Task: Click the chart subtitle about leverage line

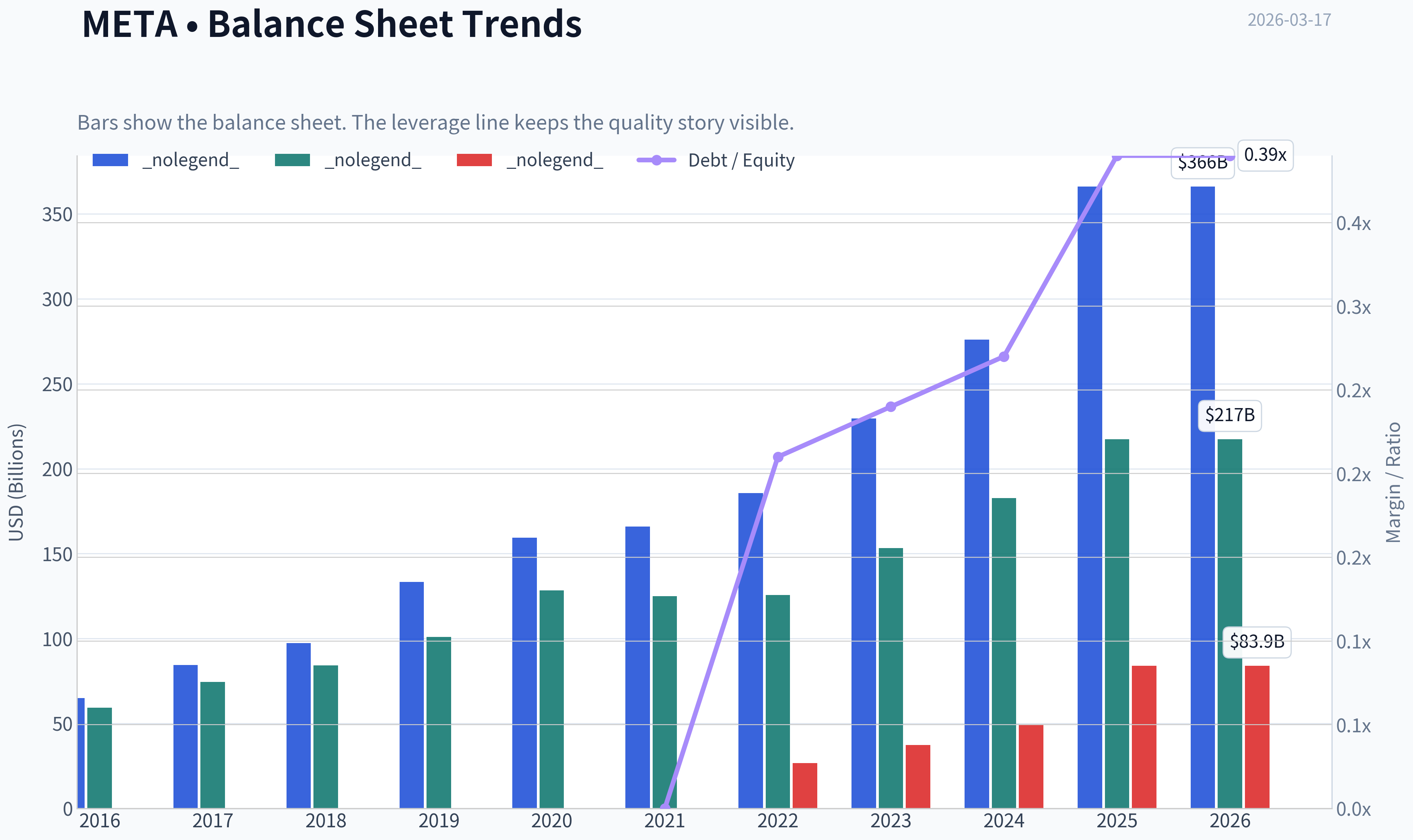Action: click(436, 122)
